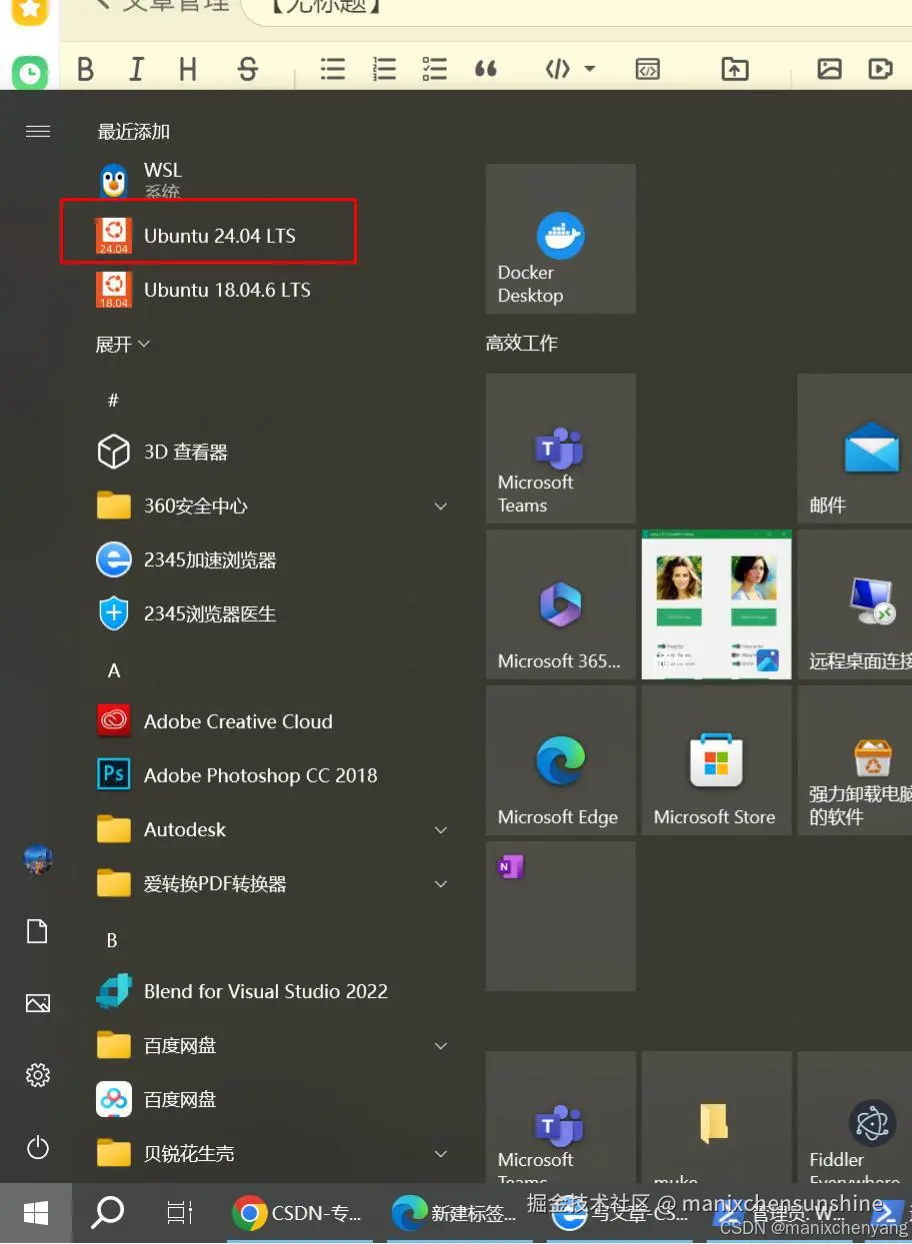The width and height of the screenshot is (912, 1244).
Task: Click the user avatar in the Start menu
Action: click(x=37, y=859)
